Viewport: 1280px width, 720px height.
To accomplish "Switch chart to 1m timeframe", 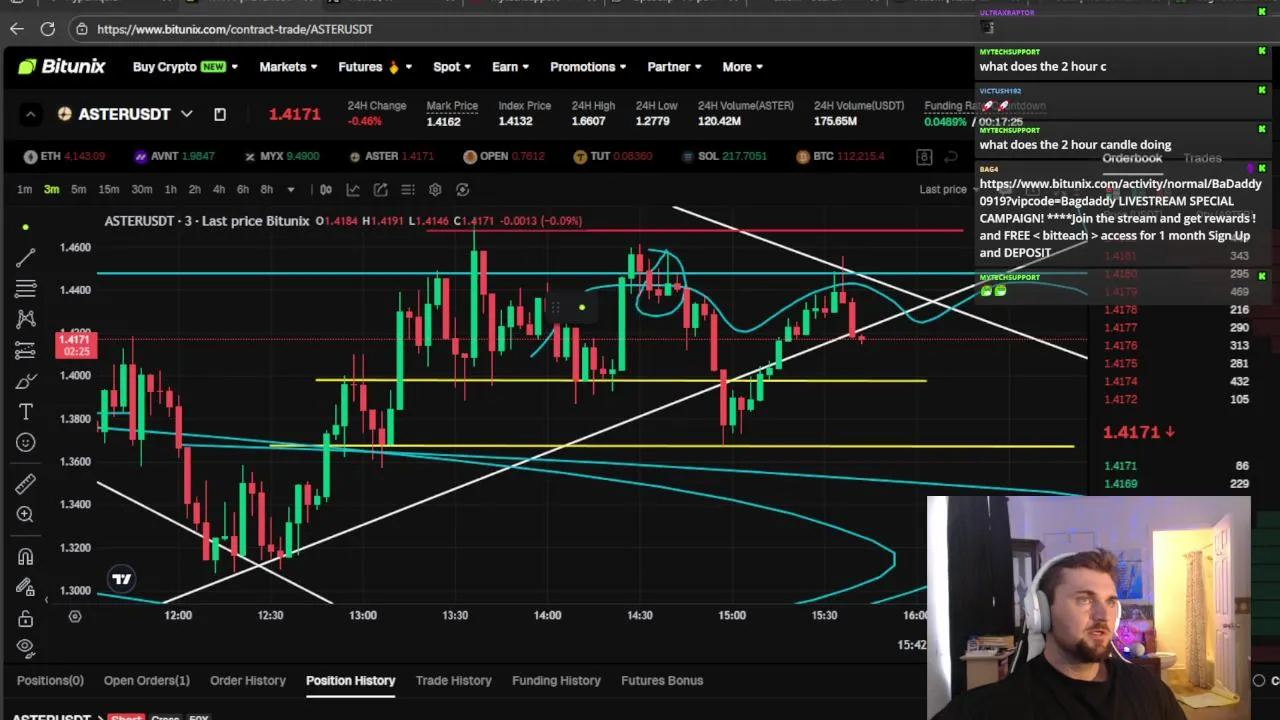I will click(24, 189).
